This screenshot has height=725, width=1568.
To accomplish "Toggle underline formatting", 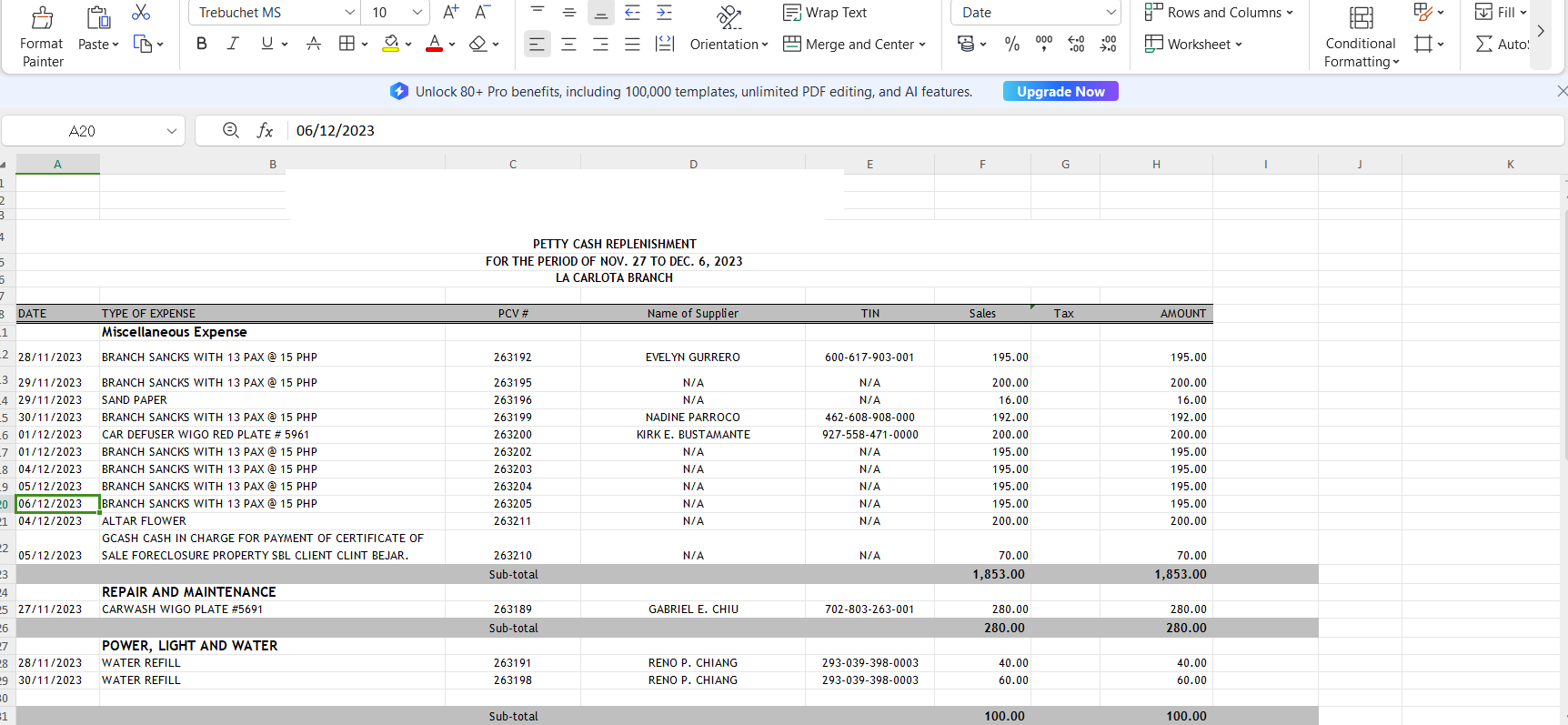I will (x=266, y=44).
